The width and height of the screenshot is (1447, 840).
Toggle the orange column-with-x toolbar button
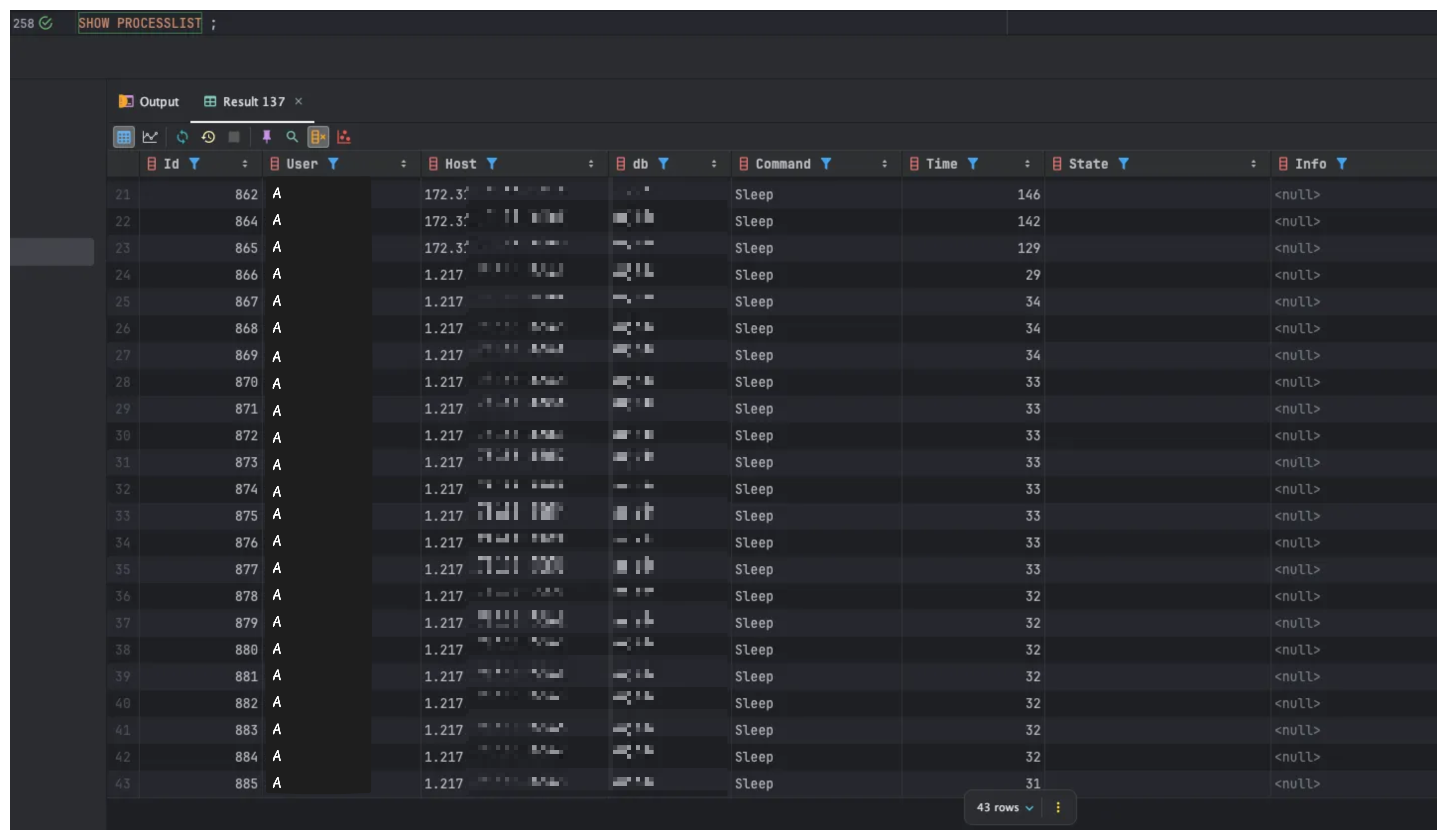pos(318,137)
